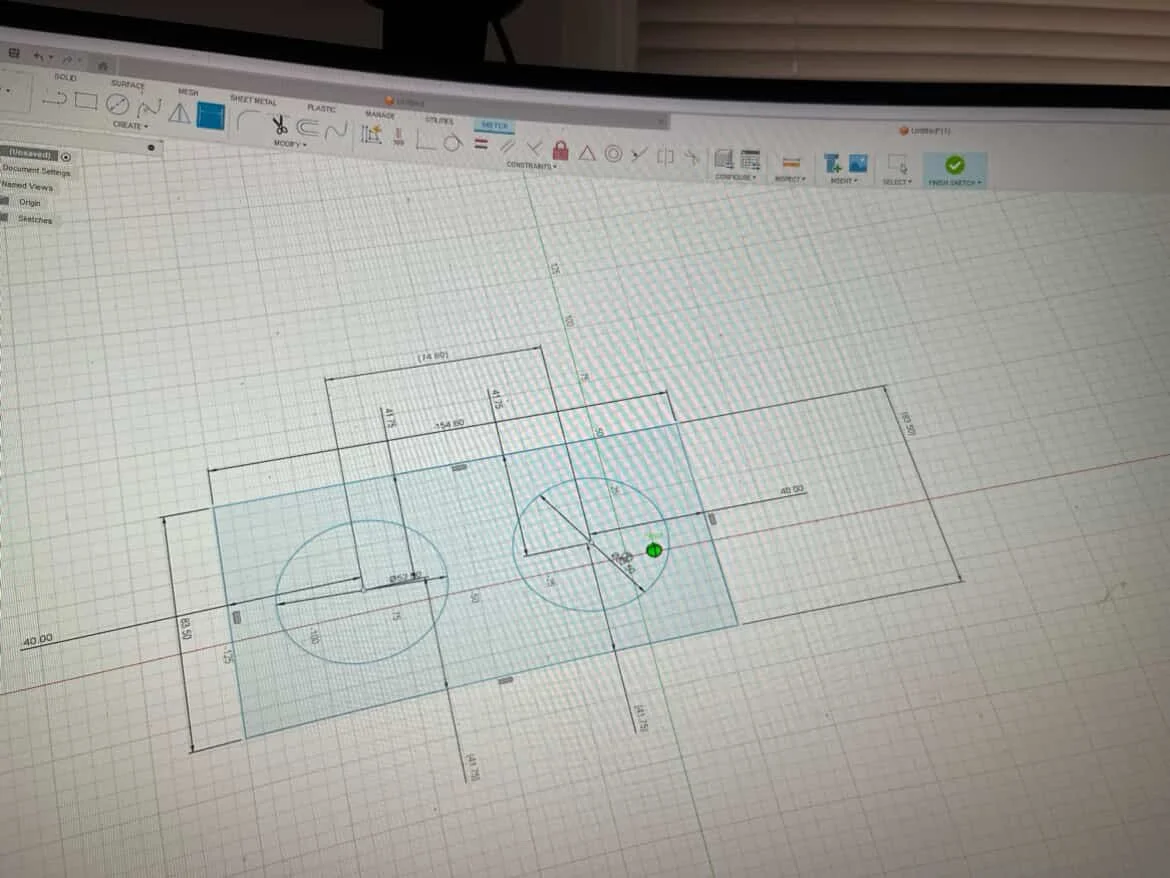Switch to the SKETCH tab
This screenshot has width=1170, height=878.
coord(494,125)
